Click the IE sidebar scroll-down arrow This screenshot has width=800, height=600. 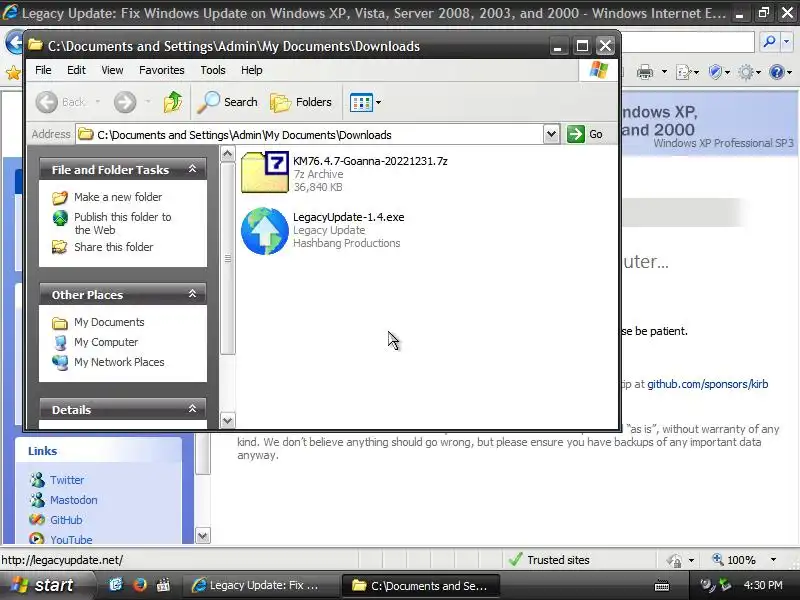coord(203,536)
